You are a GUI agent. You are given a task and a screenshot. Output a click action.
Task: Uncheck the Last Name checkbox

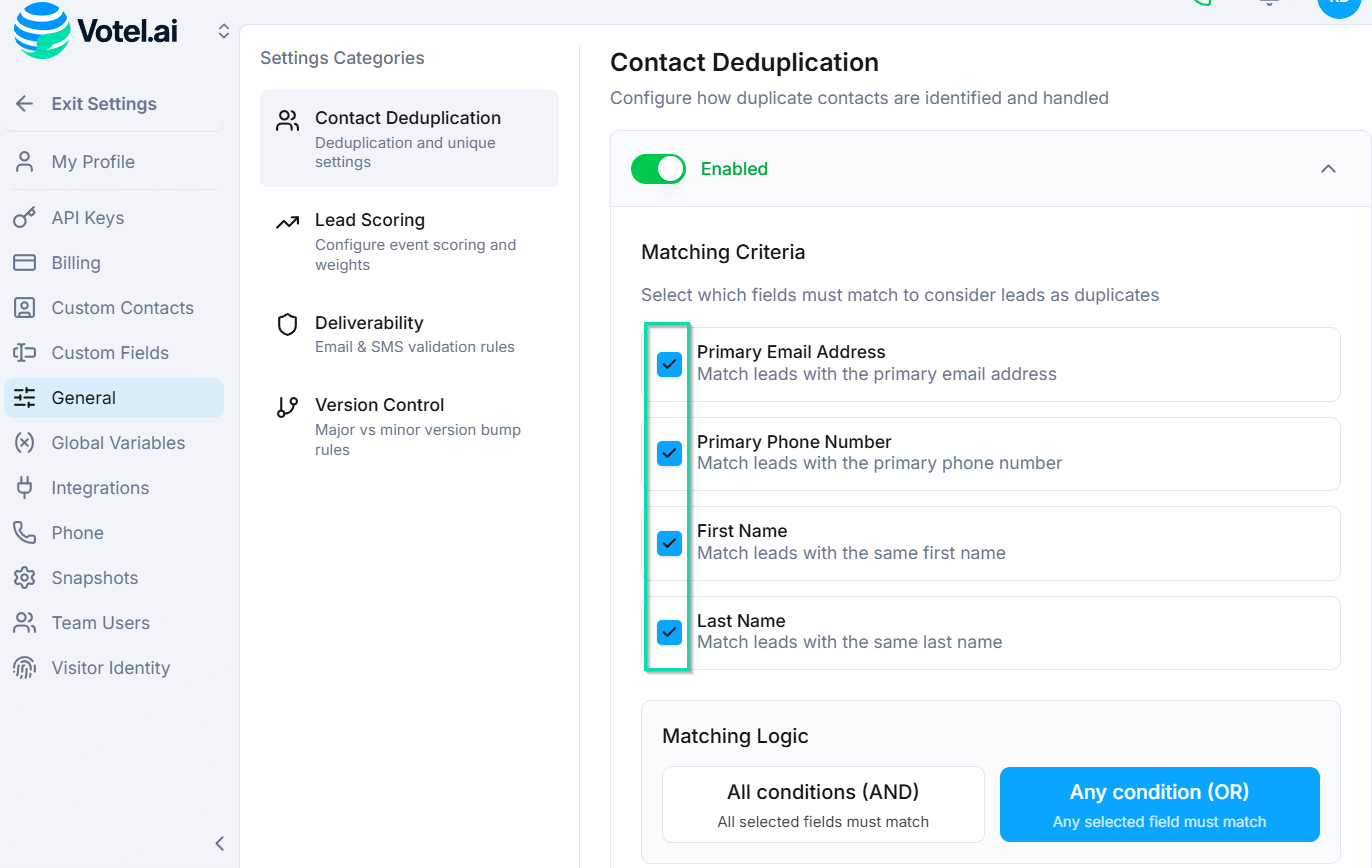pyautogui.click(x=669, y=632)
